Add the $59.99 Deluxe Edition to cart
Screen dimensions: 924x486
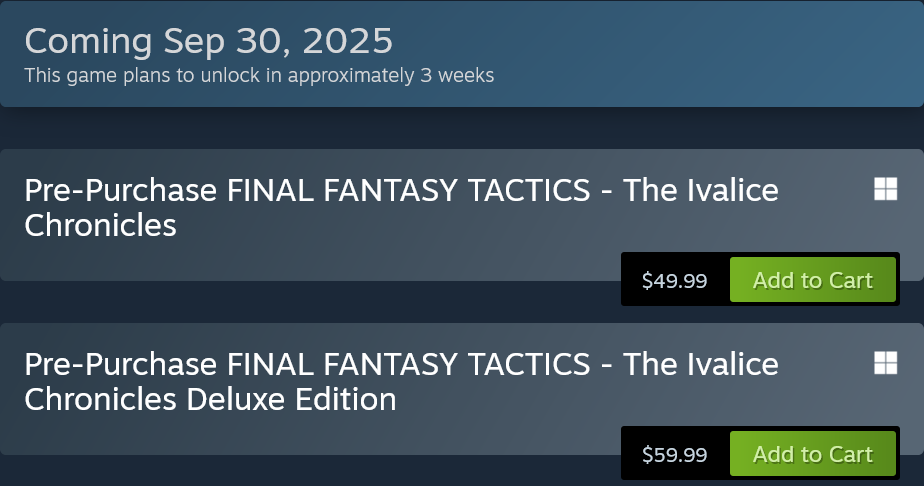tap(812, 455)
